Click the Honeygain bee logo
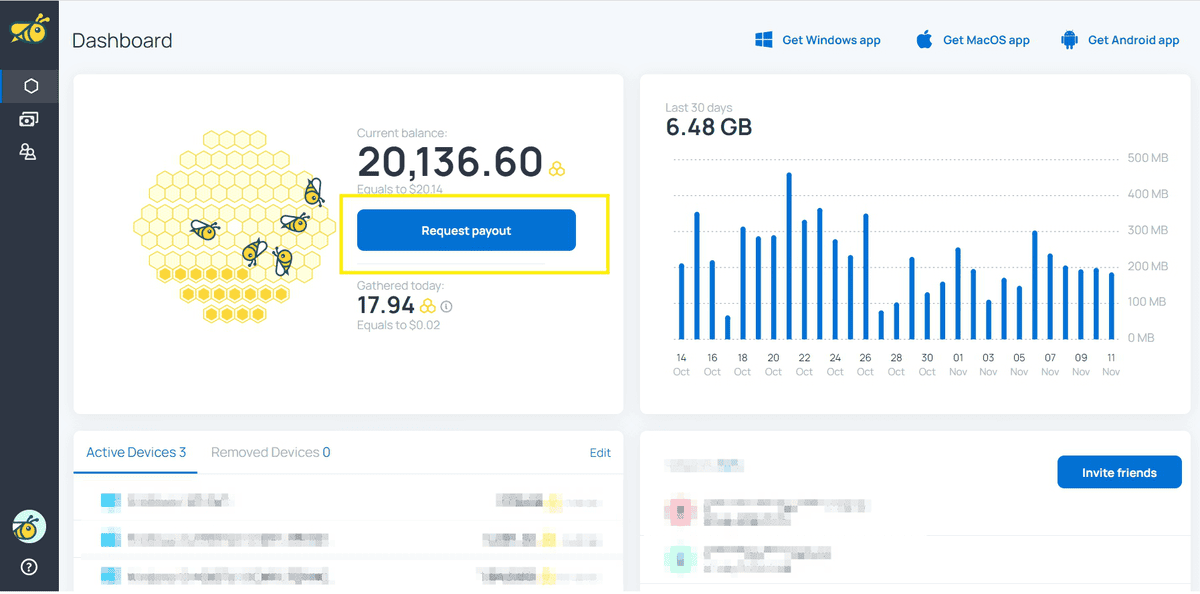 [x=29, y=28]
